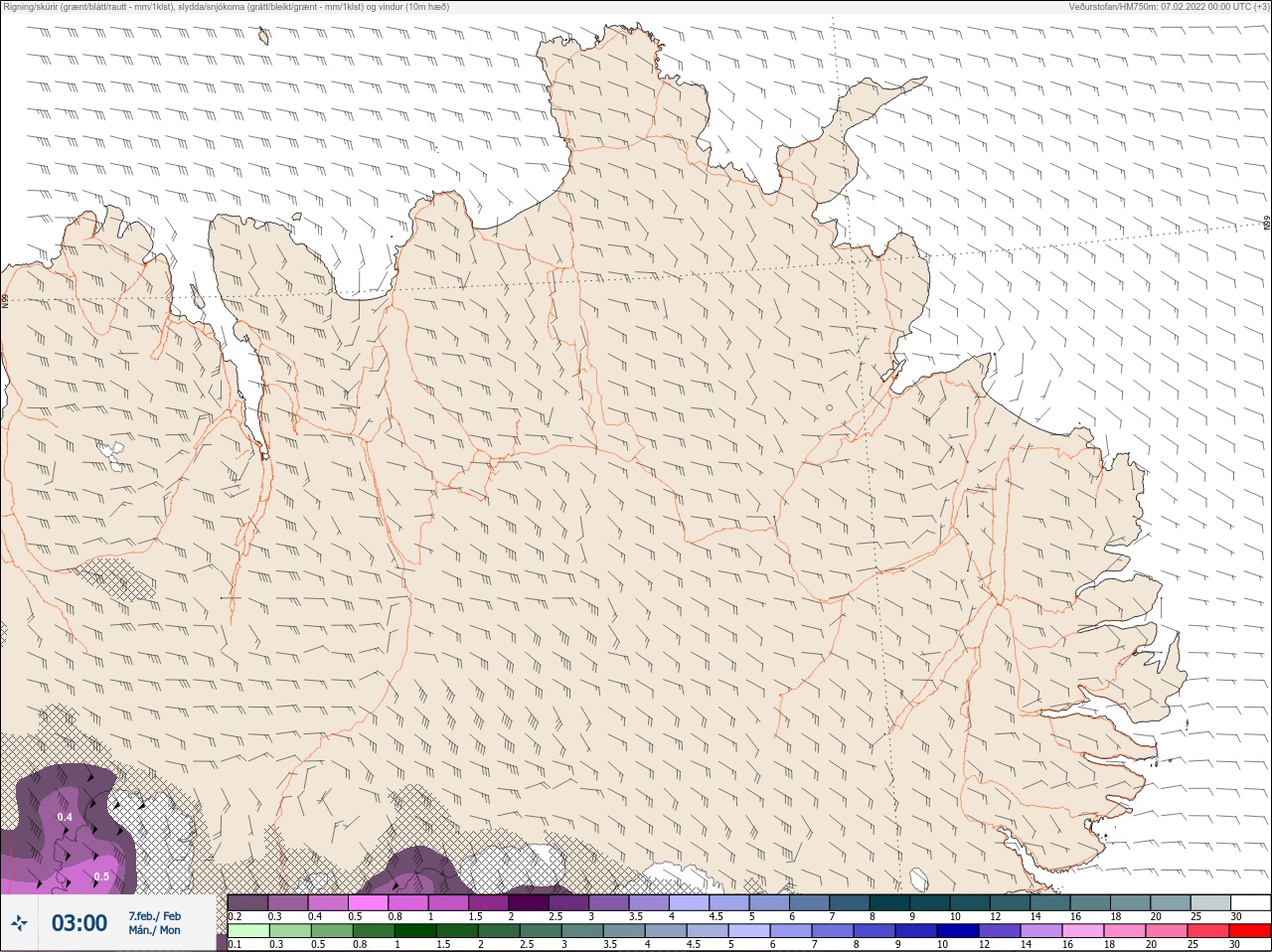This screenshot has width=1272, height=952.
Task: Select upper legend swatch between 0.2 and 0.3
Action: pyautogui.click(x=248, y=902)
